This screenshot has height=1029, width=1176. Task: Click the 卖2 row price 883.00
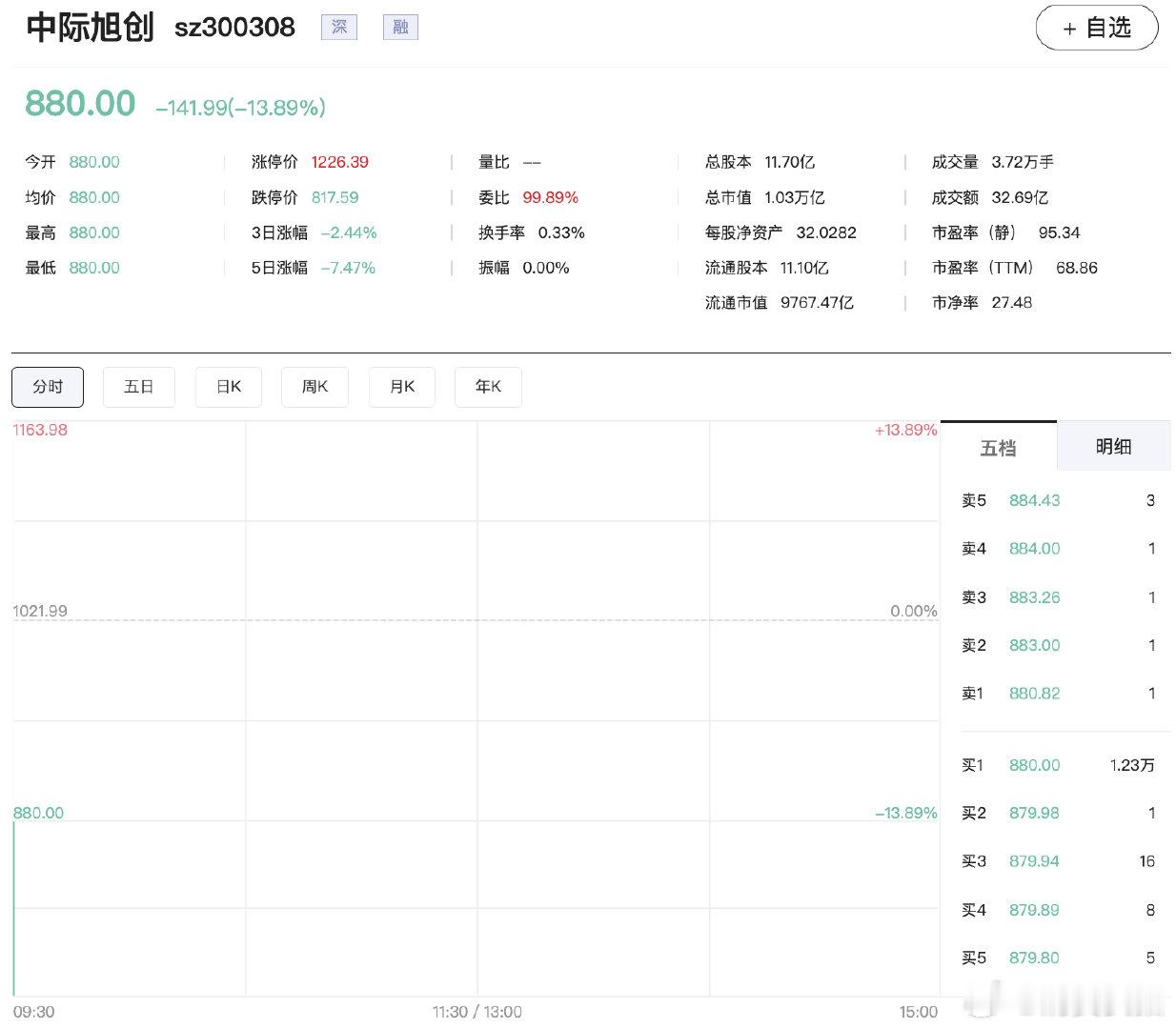click(1035, 645)
